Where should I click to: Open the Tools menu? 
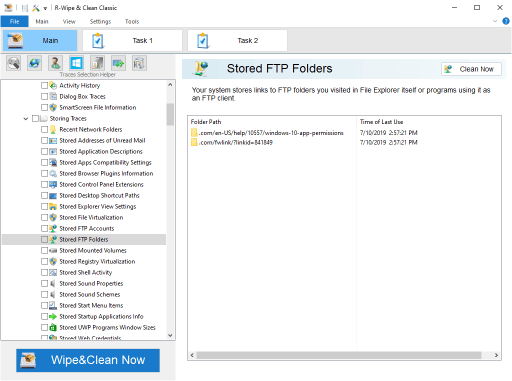[x=132, y=21]
